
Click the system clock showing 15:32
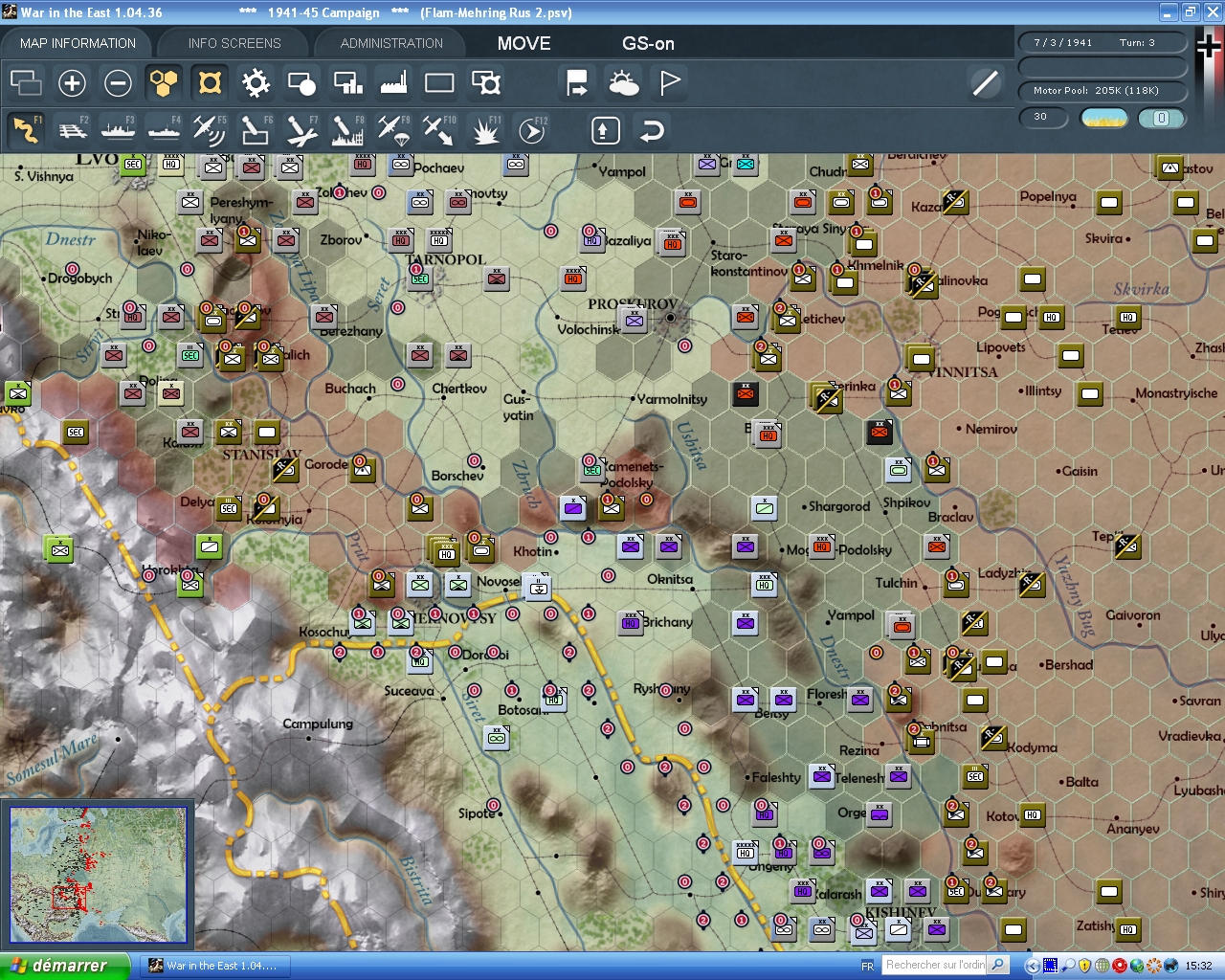click(x=1198, y=966)
